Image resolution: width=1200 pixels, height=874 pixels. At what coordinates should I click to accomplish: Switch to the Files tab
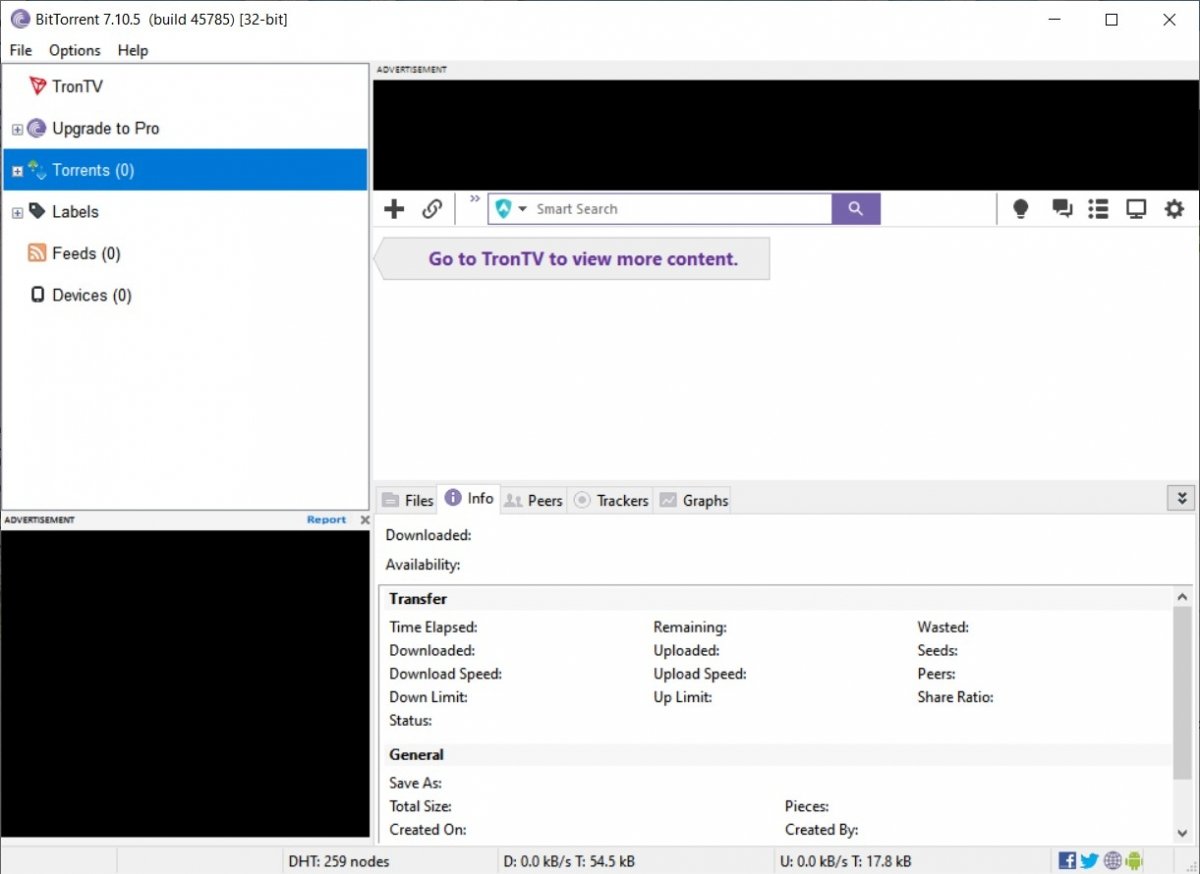408,500
